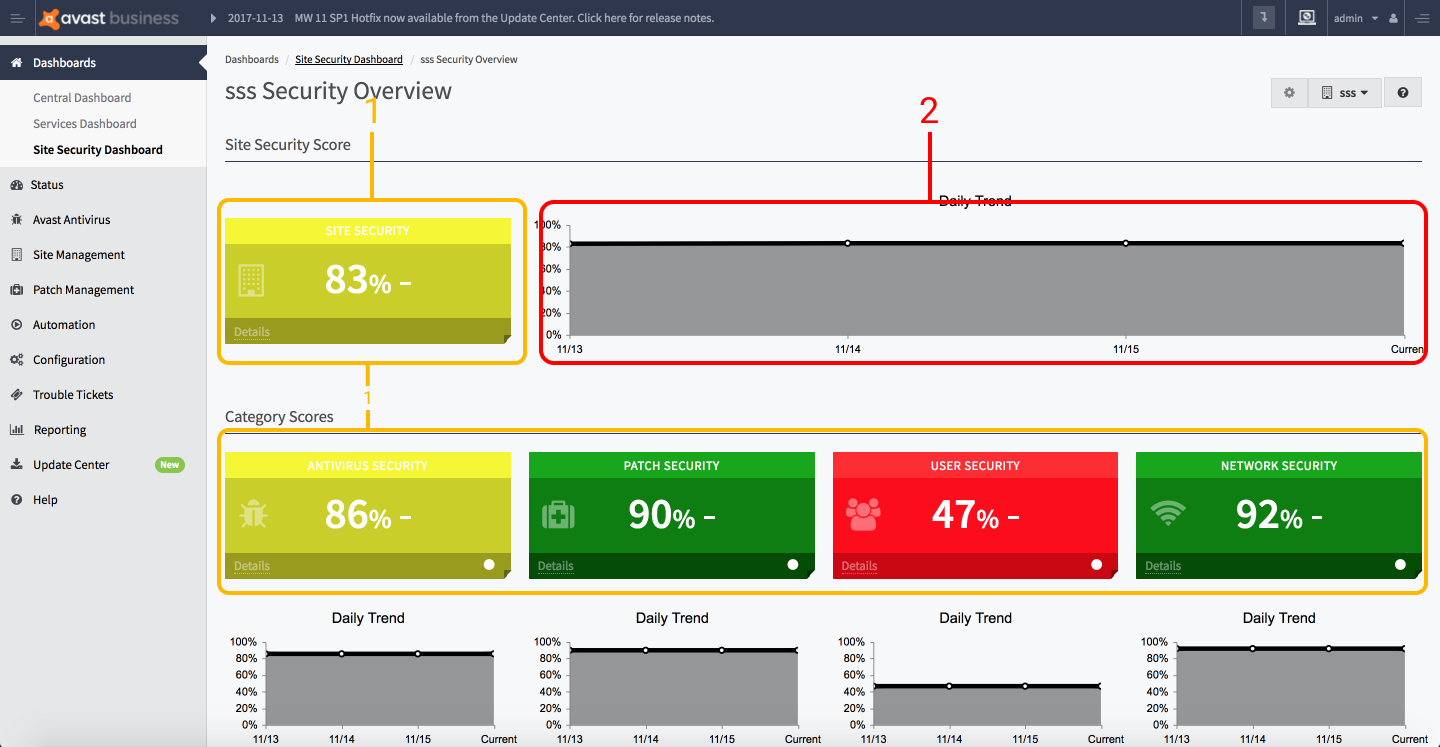Open the right-side panel menu icon
1440x747 pixels.
(1422, 18)
